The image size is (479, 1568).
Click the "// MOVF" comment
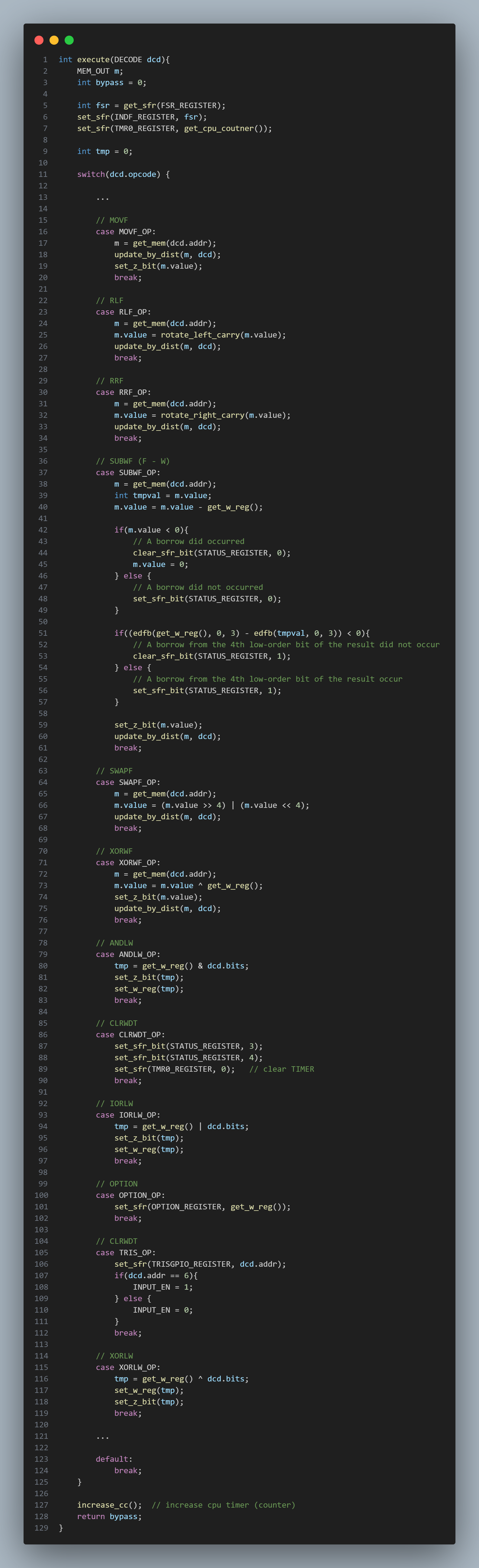click(x=112, y=220)
